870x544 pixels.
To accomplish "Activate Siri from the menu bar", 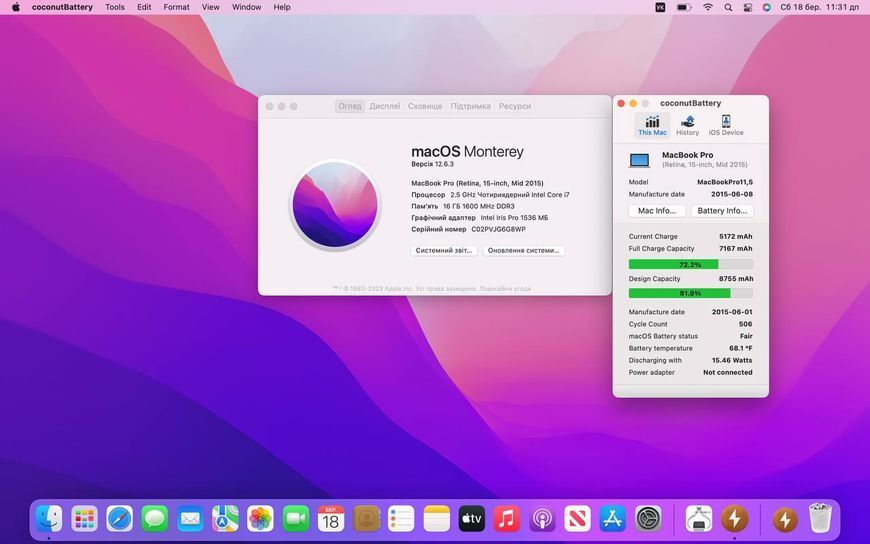I will tap(767, 7).
